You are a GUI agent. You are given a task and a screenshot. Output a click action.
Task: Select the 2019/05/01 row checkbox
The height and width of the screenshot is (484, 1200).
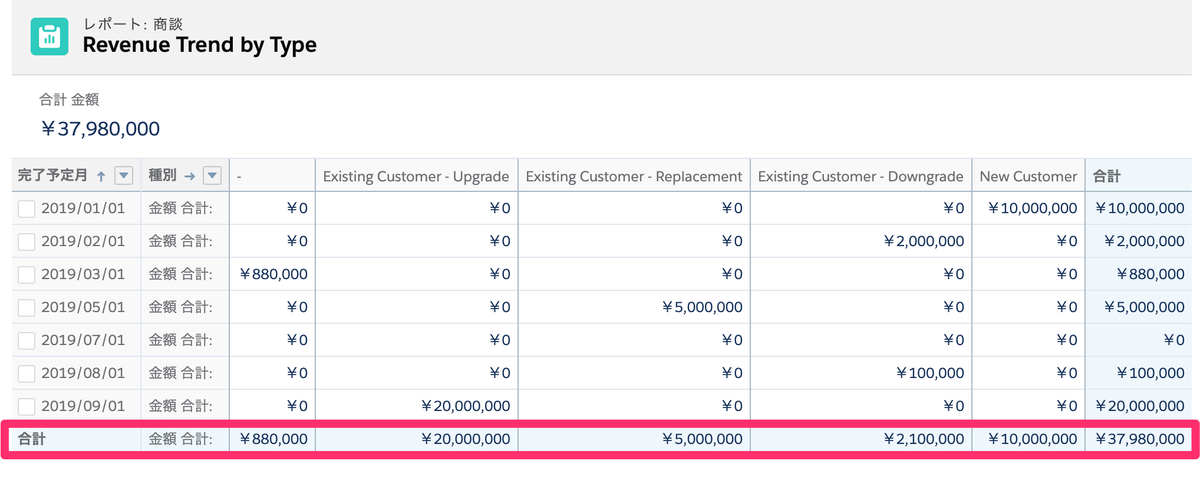tap(27, 307)
